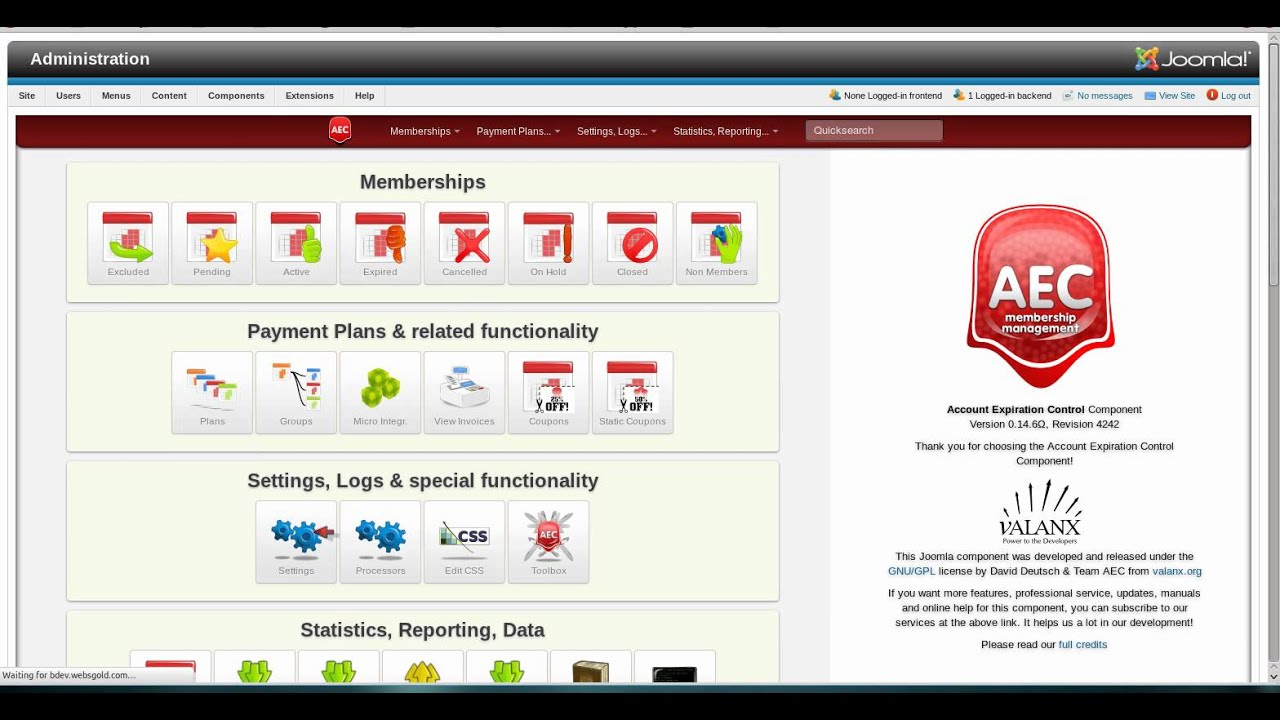Open the AEC Settings gears icon

click(x=296, y=541)
